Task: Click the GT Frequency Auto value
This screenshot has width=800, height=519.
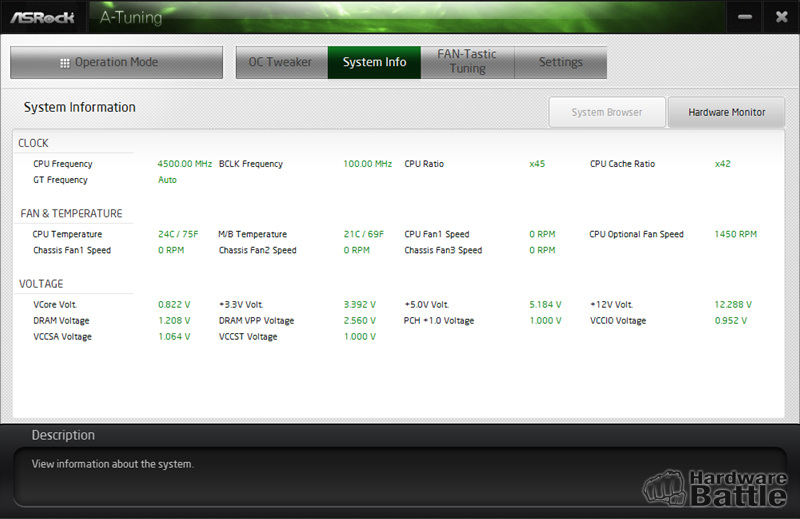Action: pyautogui.click(x=167, y=180)
